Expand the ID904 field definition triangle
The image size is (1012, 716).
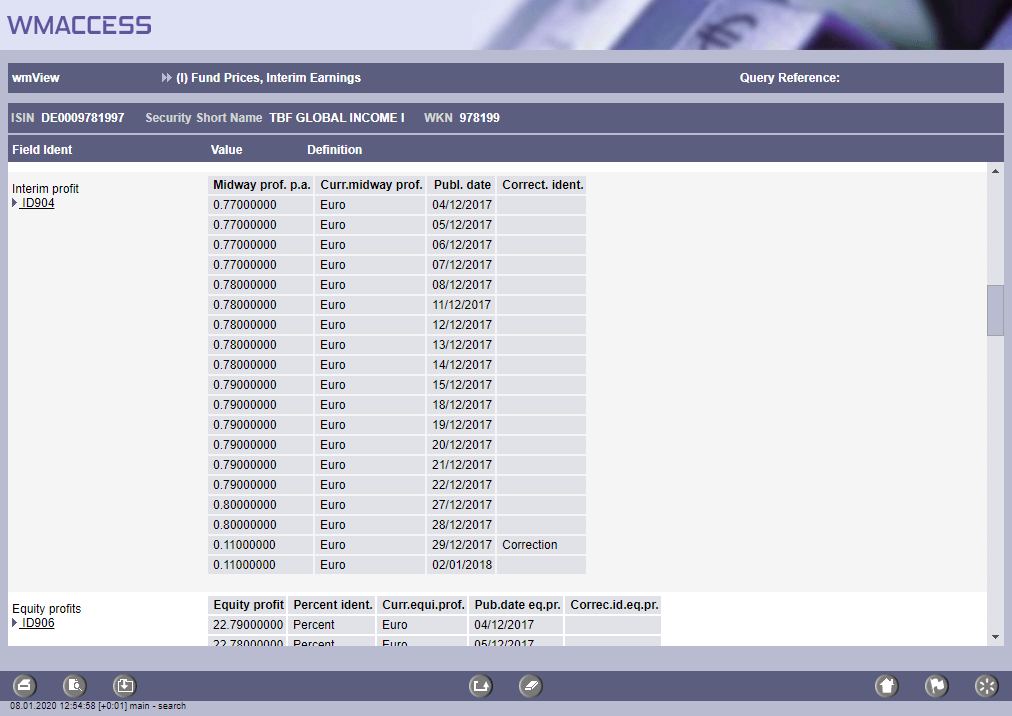click(15, 203)
